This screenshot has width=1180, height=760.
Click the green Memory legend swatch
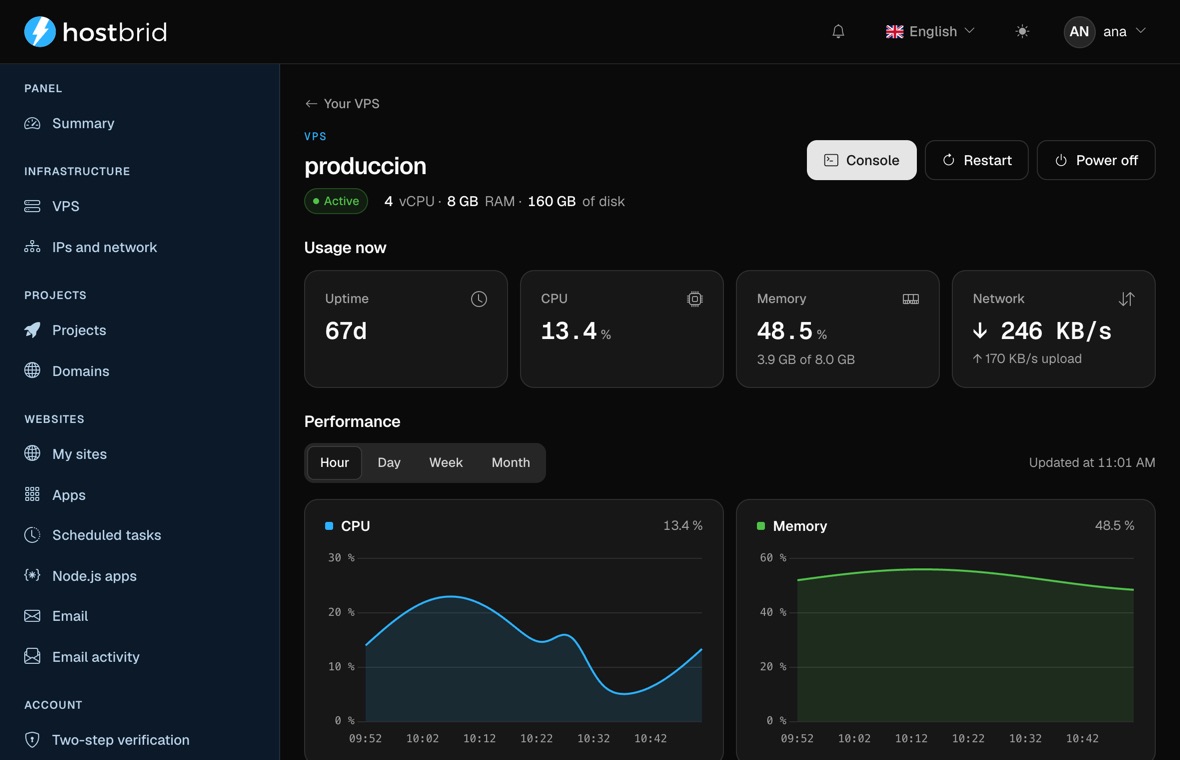click(761, 526)
